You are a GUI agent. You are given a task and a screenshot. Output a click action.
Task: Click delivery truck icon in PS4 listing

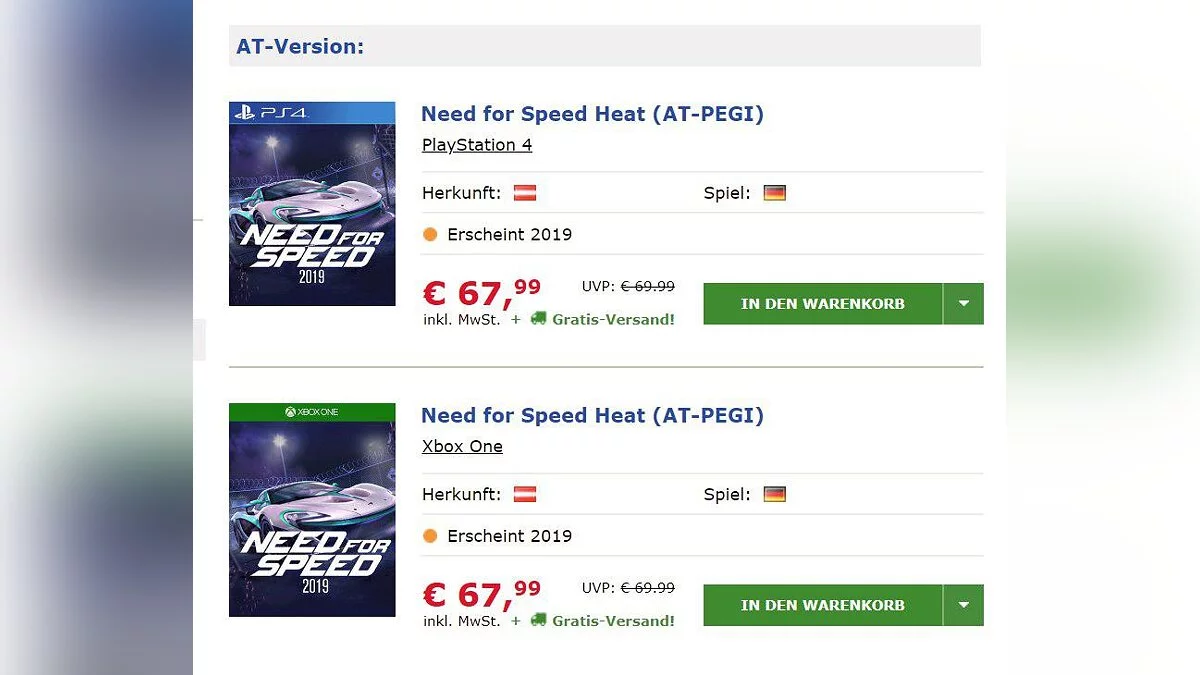point(538,319)
